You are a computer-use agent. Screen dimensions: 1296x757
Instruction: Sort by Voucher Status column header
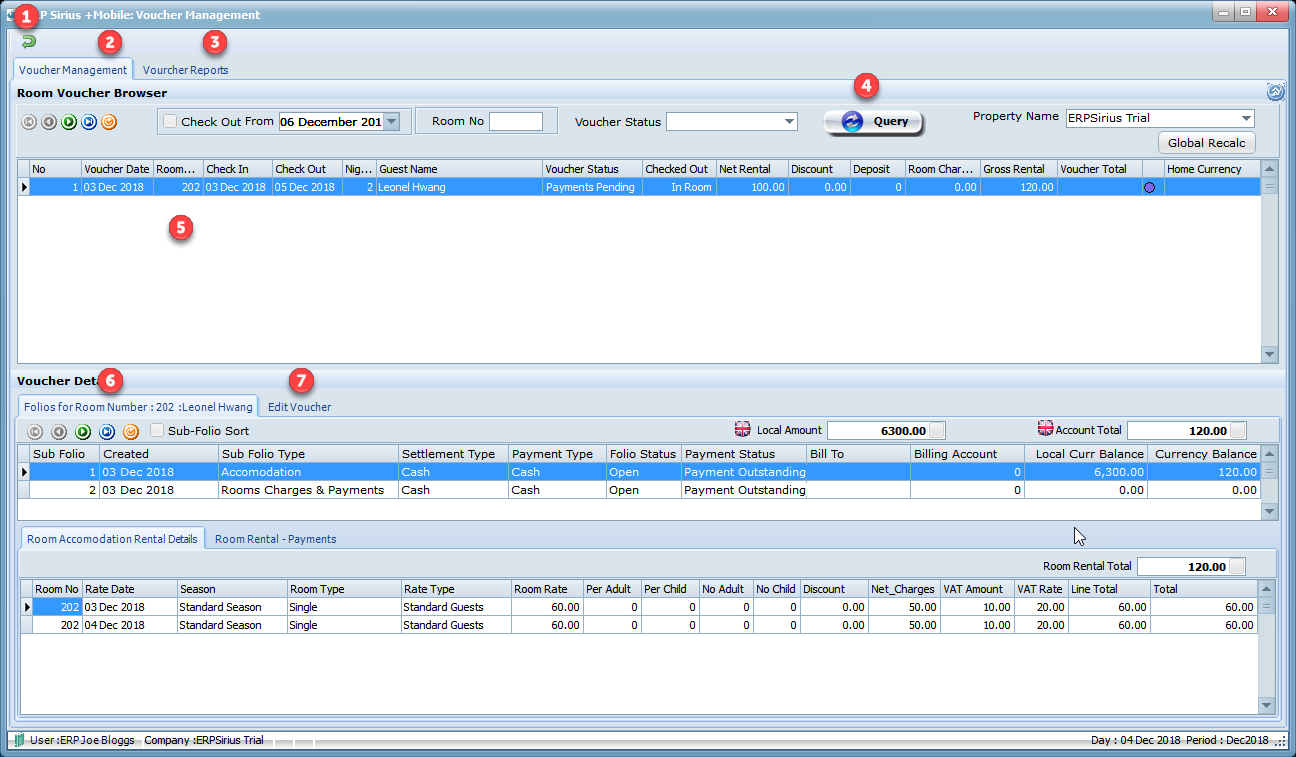click(593, 169)
